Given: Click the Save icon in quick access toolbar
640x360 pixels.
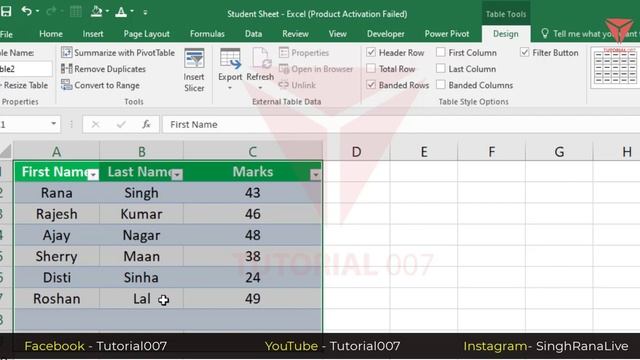Looking at the screenshot, I should (6, 11).
